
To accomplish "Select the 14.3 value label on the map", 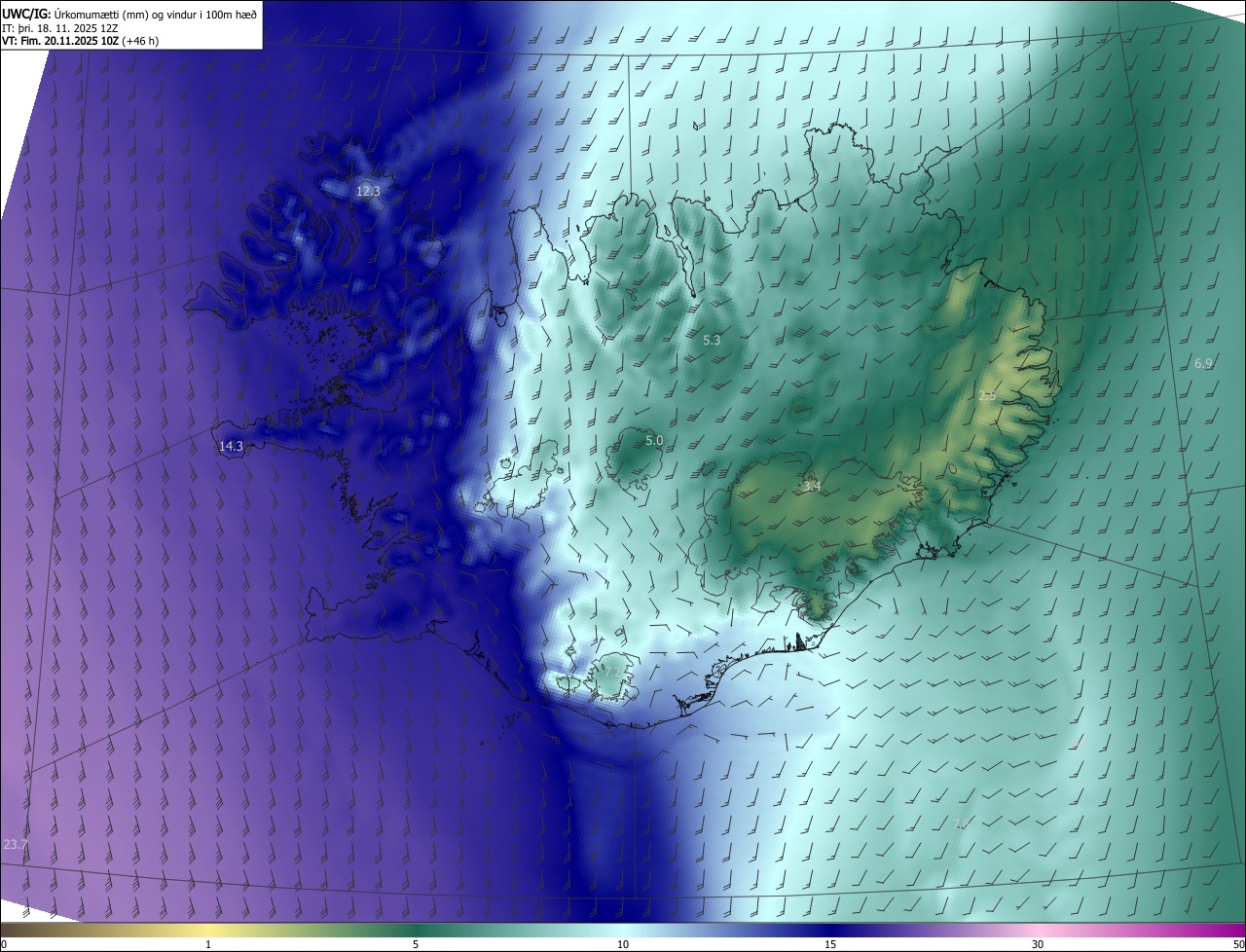I will (231, 447).
